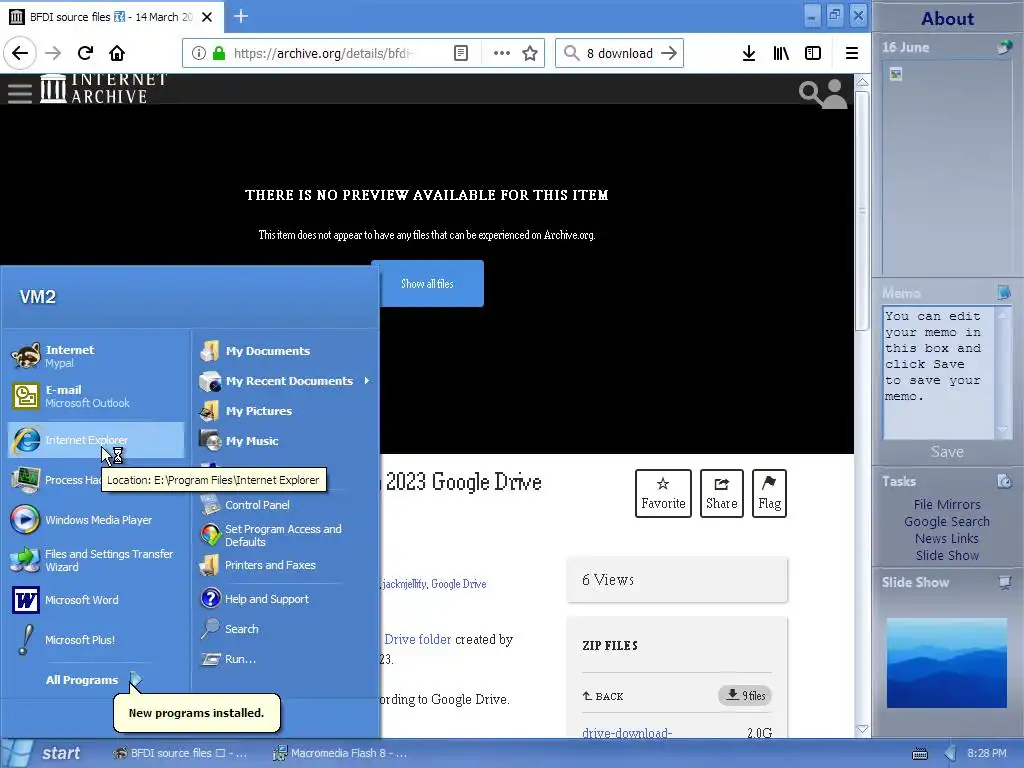Open My Music folder

click(286, 441)
